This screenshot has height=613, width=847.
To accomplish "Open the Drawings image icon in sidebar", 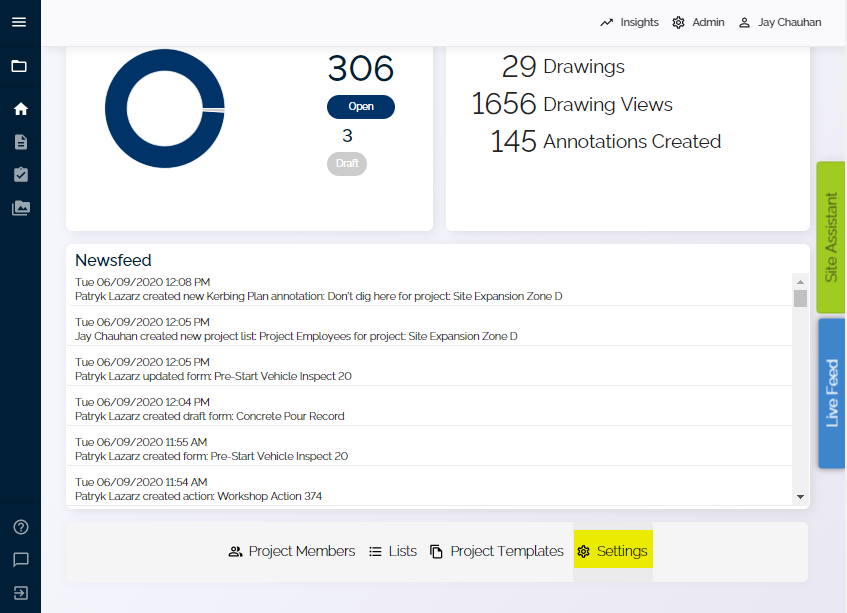I will pos(20,208).
